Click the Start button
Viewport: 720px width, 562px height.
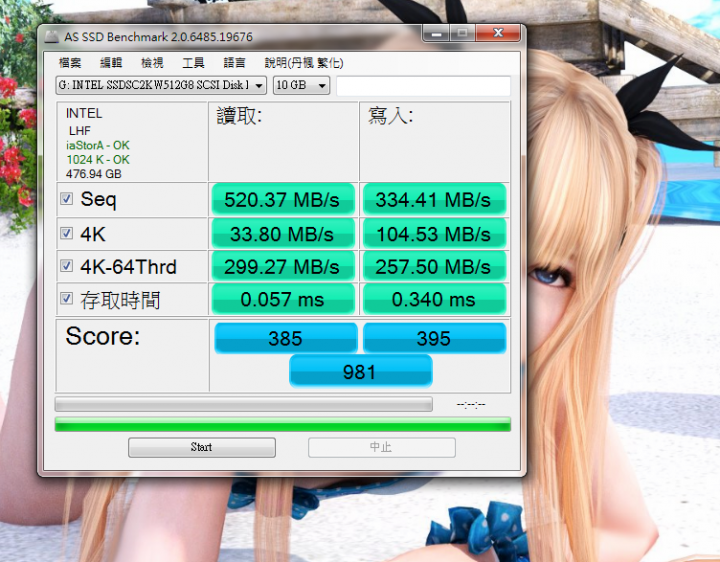click(x=202, y=447)
